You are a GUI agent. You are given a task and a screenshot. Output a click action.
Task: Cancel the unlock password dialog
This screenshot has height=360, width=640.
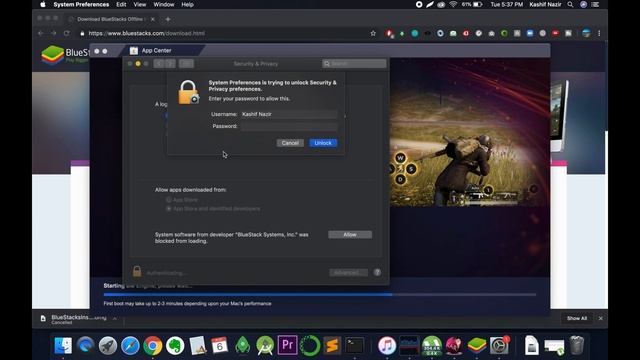pyautogui.click(x=290, y=143)
